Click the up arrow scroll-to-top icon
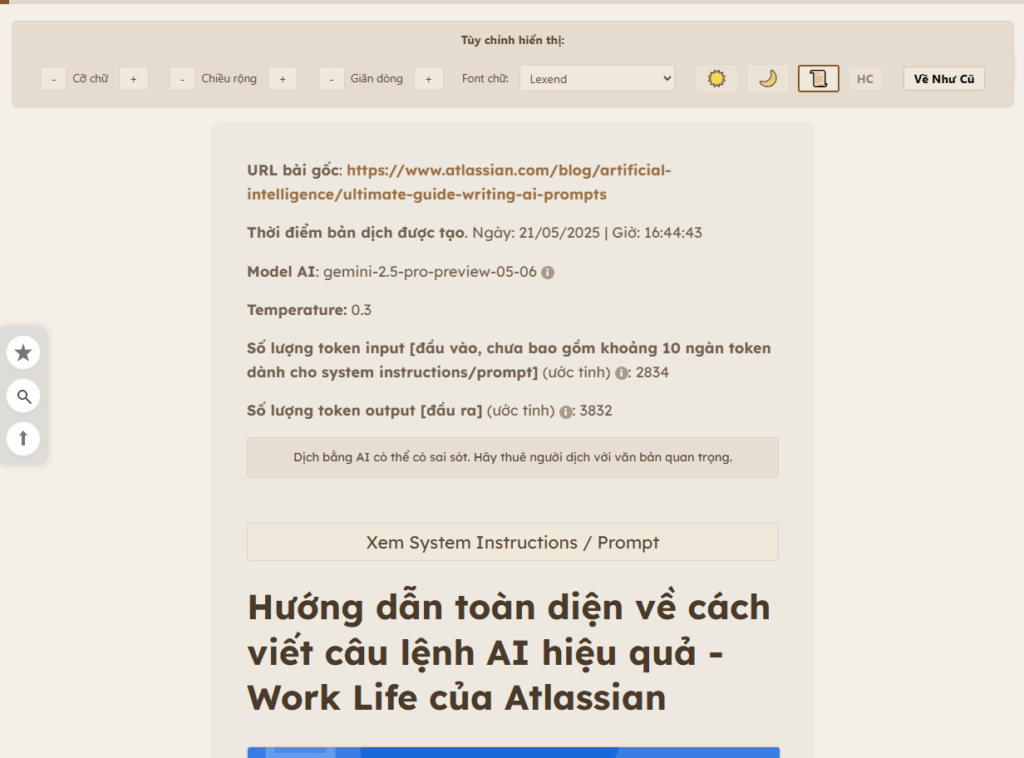1024x758 pixels. [x=24, y=439]
